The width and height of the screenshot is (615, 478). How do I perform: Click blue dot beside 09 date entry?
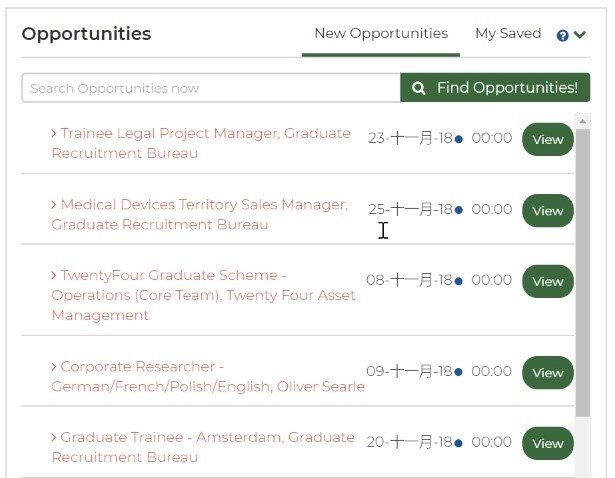click(x=459, y=372)
